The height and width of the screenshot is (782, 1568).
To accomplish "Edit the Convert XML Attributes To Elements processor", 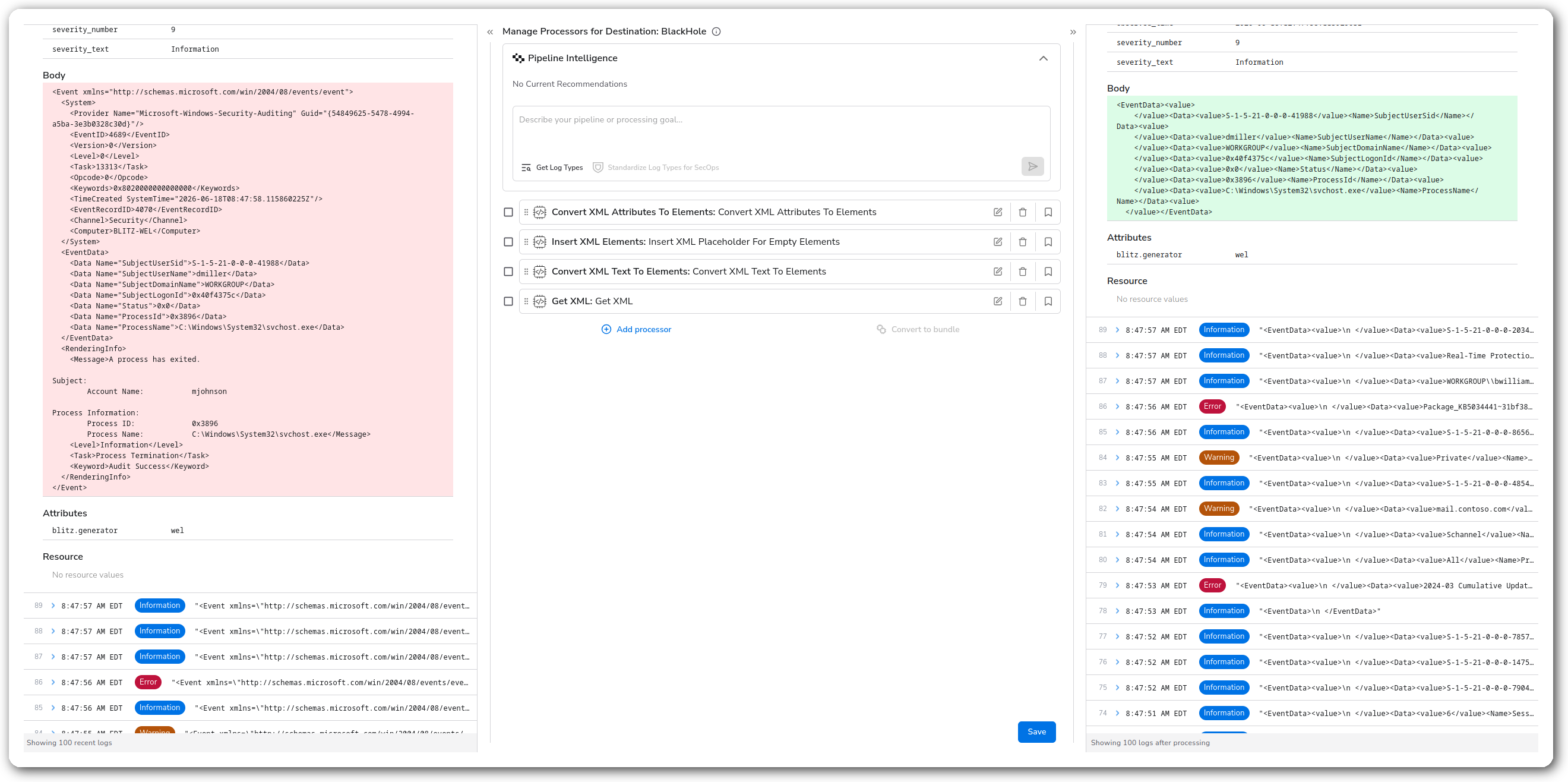I will coord(998,212).
